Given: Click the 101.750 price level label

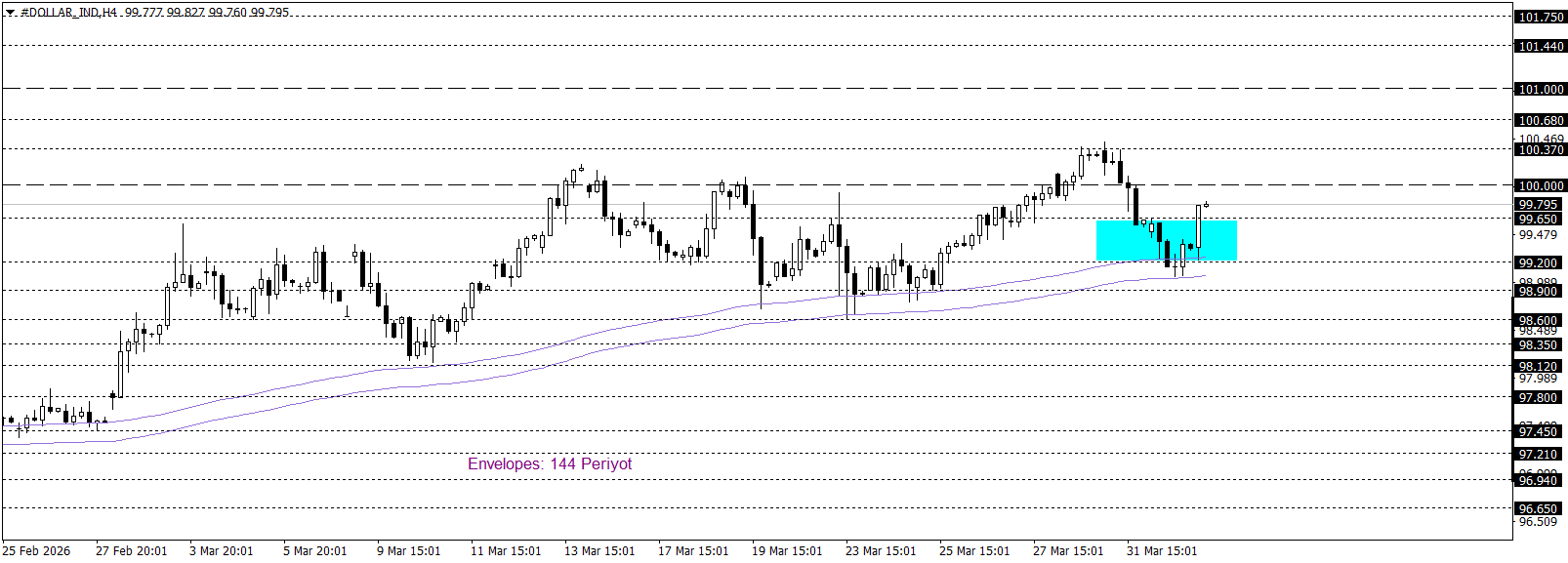Looking at the screenshot, I should point(1540,17).
